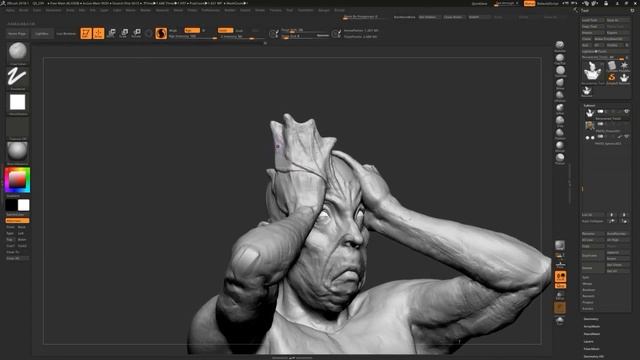Select the SimpleBrush tool thumbnail

pyautogui.click(x=611, y=78)
